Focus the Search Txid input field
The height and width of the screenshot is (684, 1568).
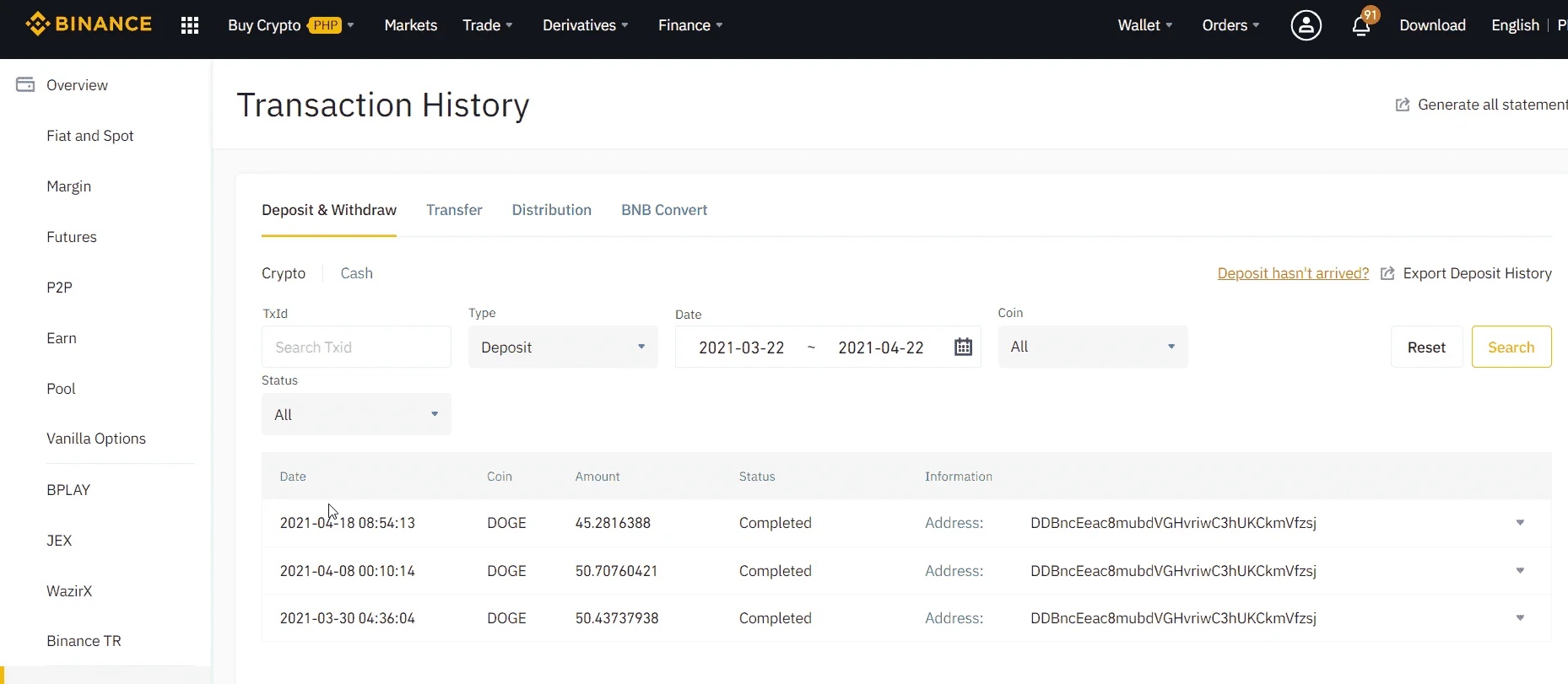pos(356,347)
